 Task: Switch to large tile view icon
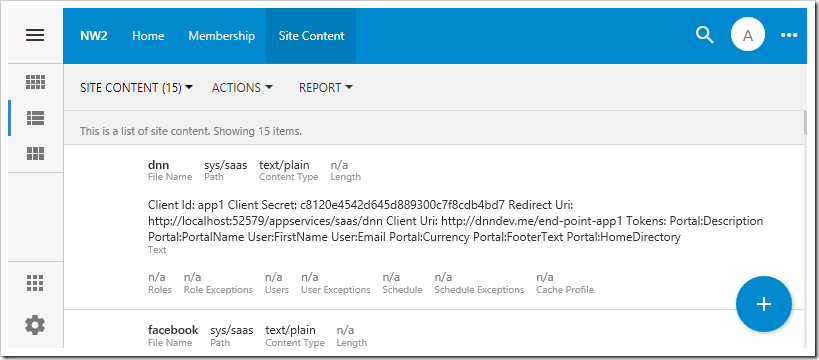pyautogui.click(x=36, y=154)
